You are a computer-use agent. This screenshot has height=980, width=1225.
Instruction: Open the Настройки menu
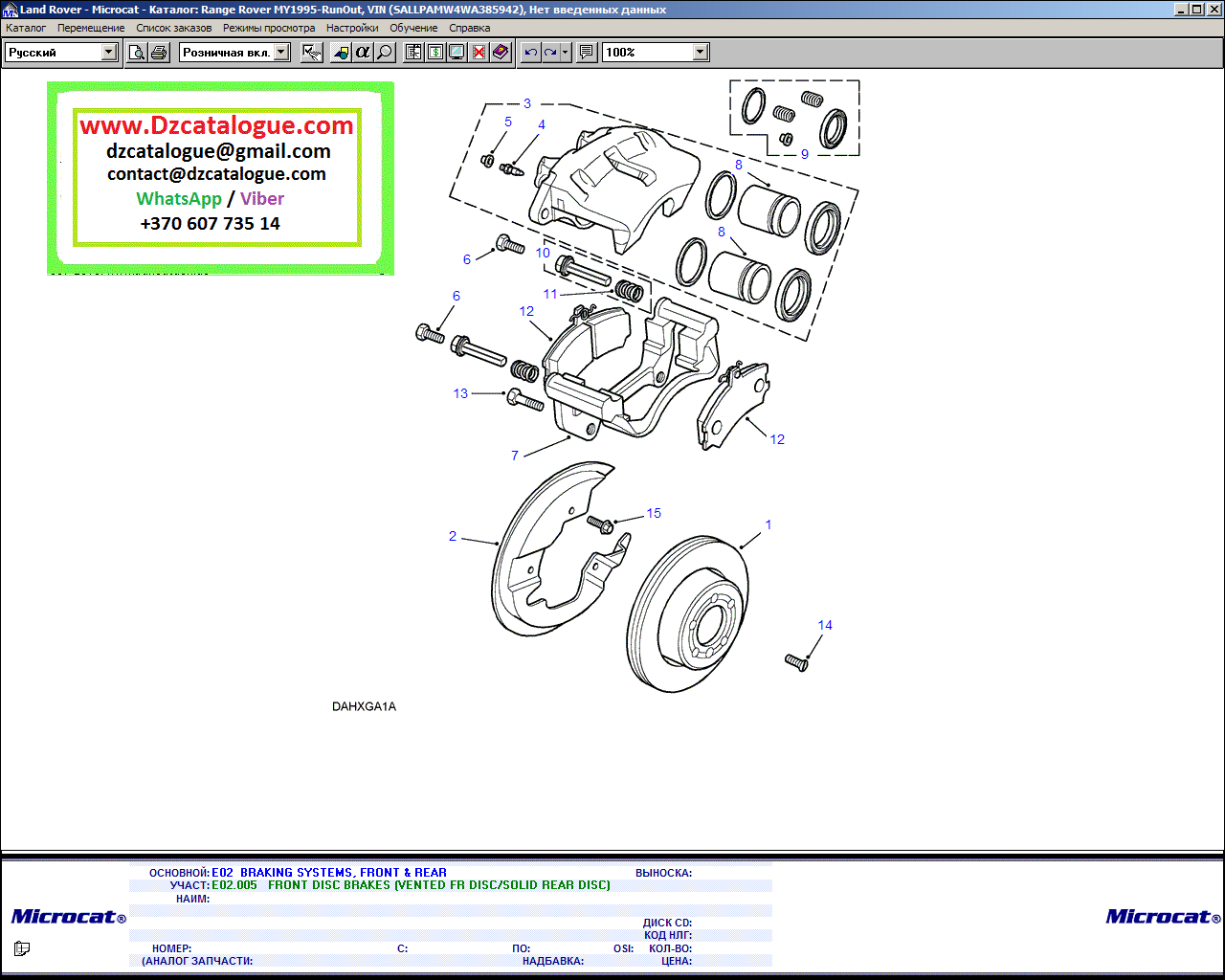[x=352, y=28]
